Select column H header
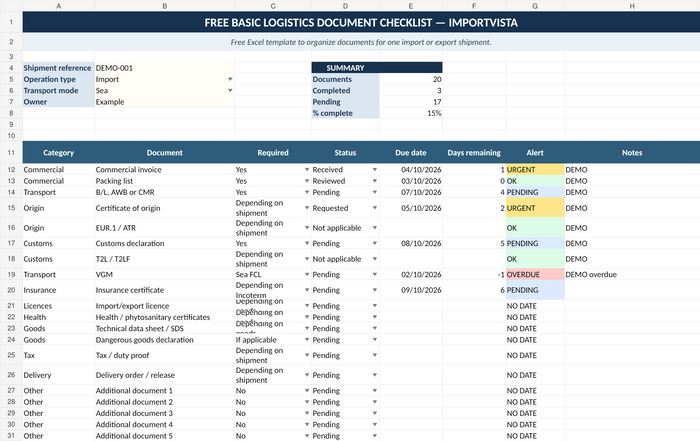700x441 pixels. tap(632, 6)
